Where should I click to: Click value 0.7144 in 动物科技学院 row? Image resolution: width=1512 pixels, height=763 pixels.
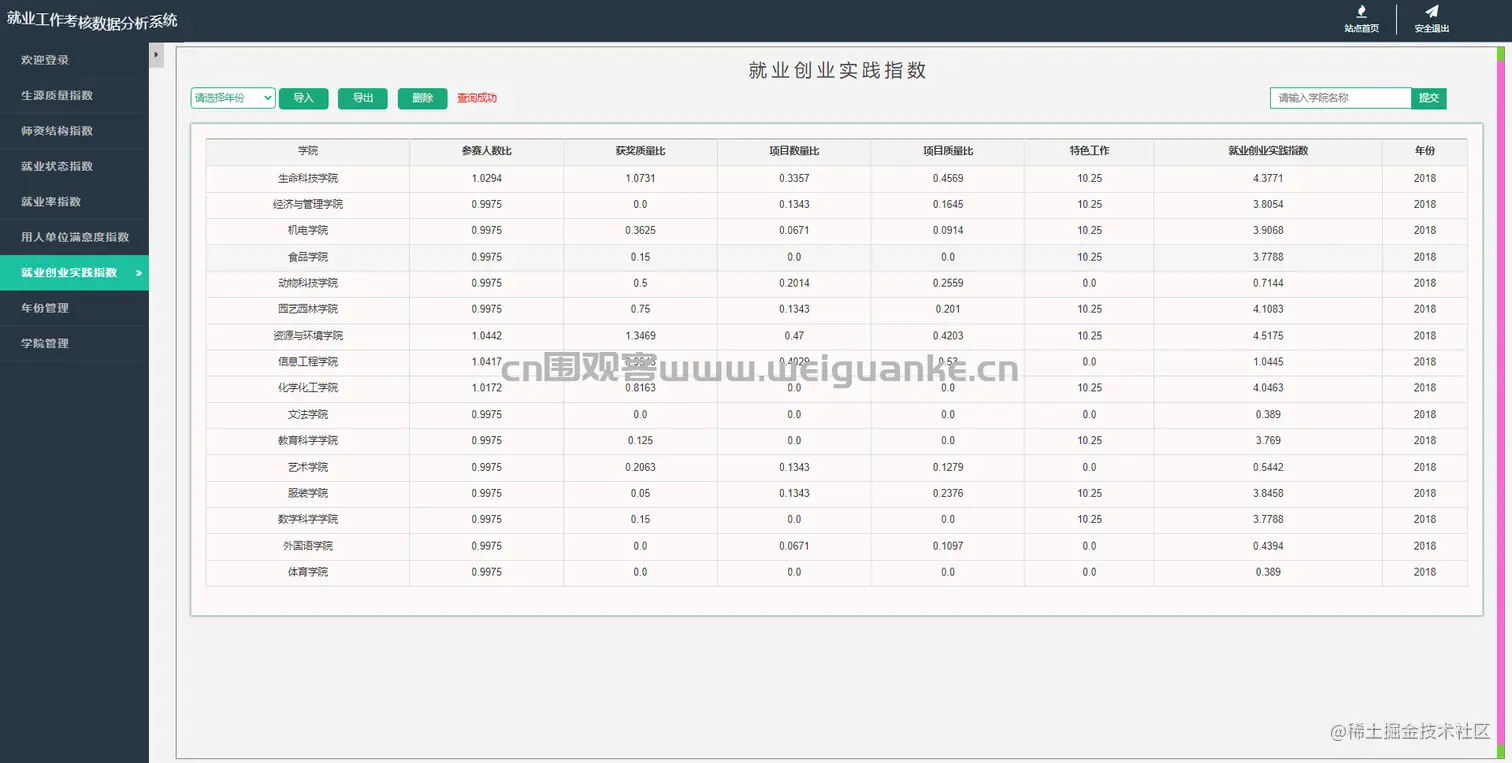(1268, 283)
